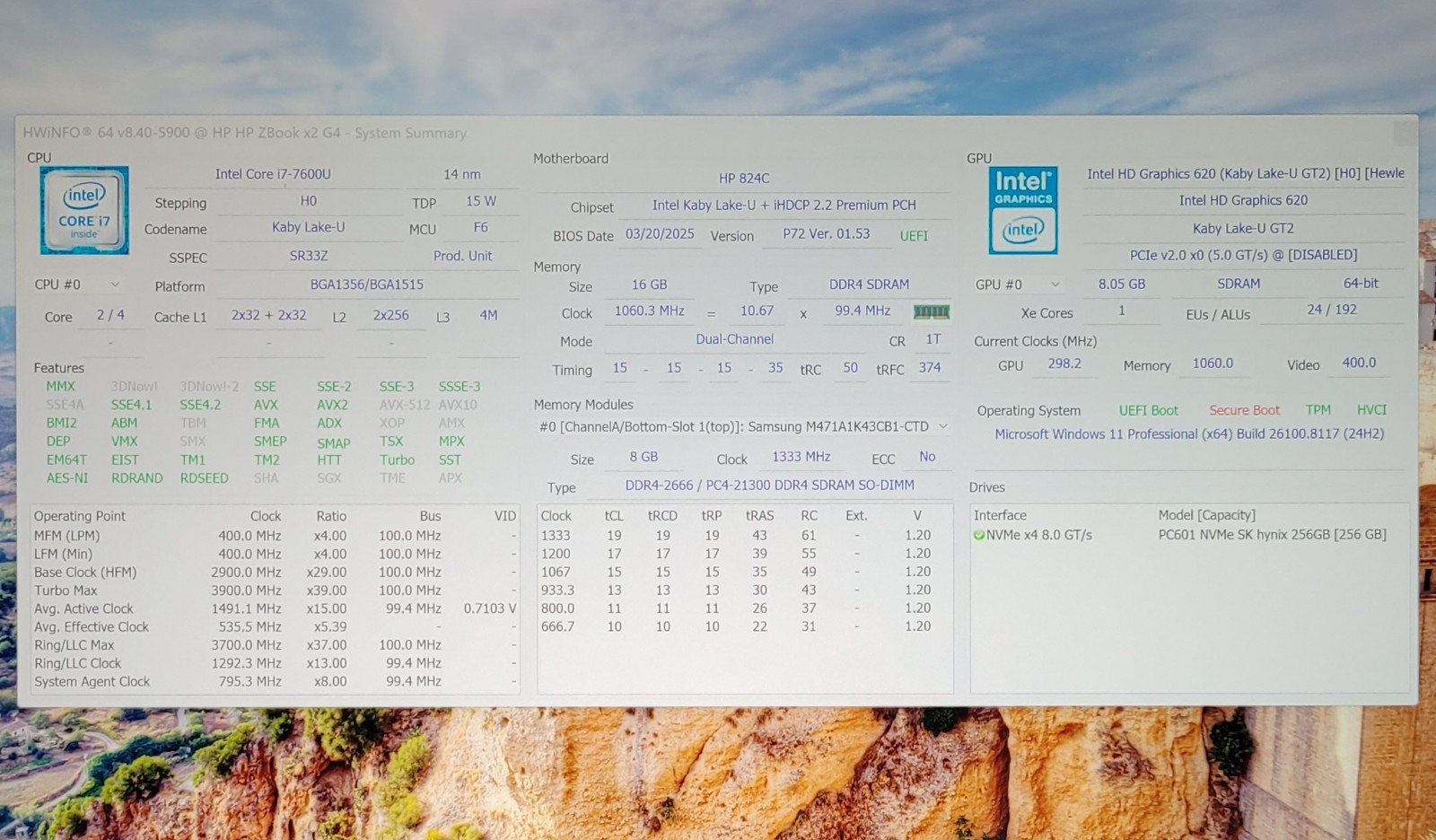Screen dimensions: 1436x840
Task: Click the NVMe x4 8.0 GT/s interface entry
Action: 1039,535
